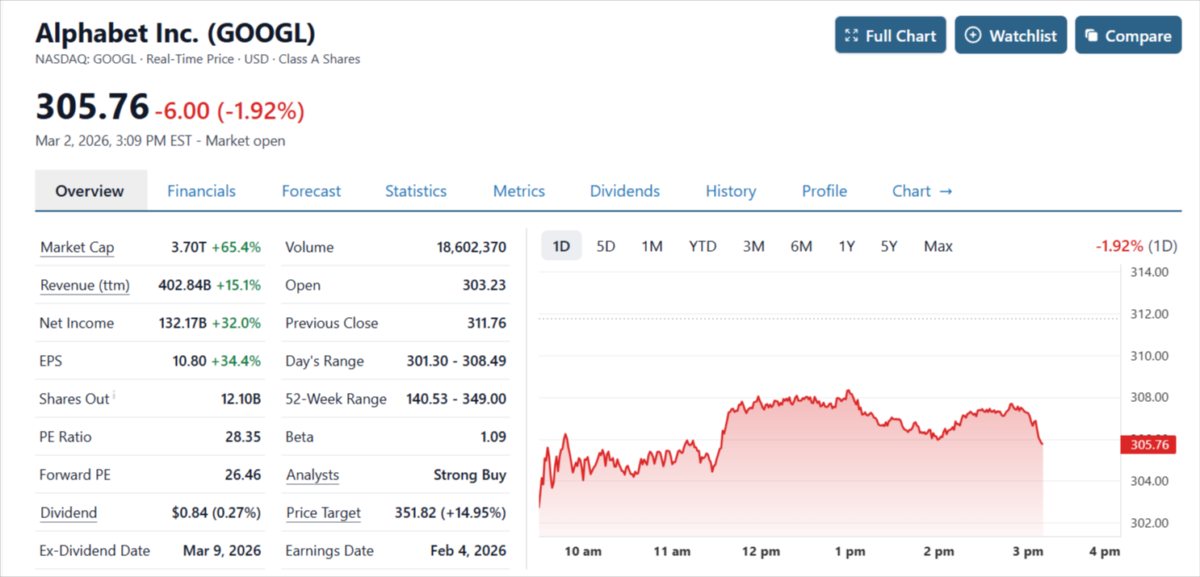
Task: Switch to the Financials tab
Action: (x=202, y=190)
